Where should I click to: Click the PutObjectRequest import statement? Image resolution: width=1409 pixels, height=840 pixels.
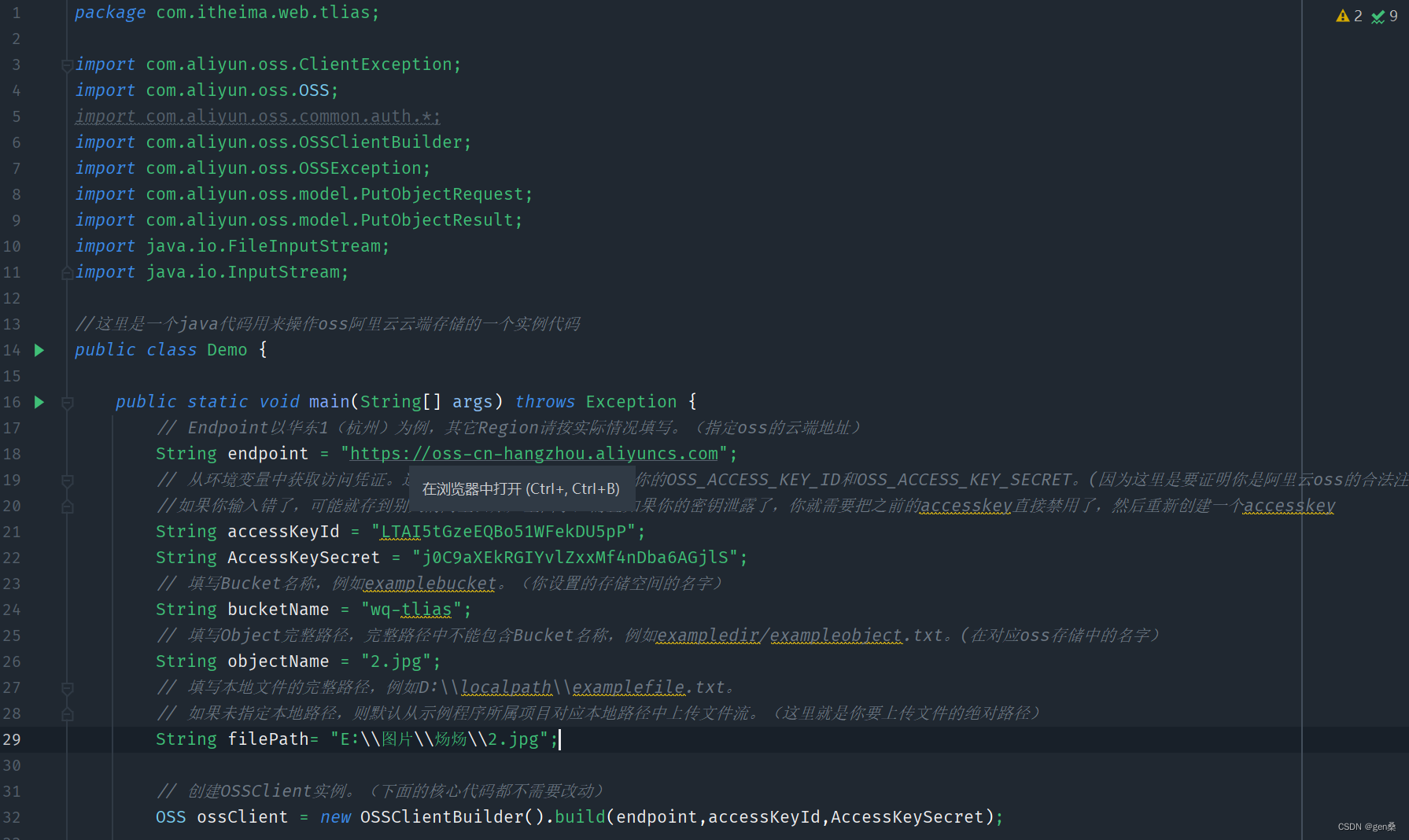click(x=304, y=194)
